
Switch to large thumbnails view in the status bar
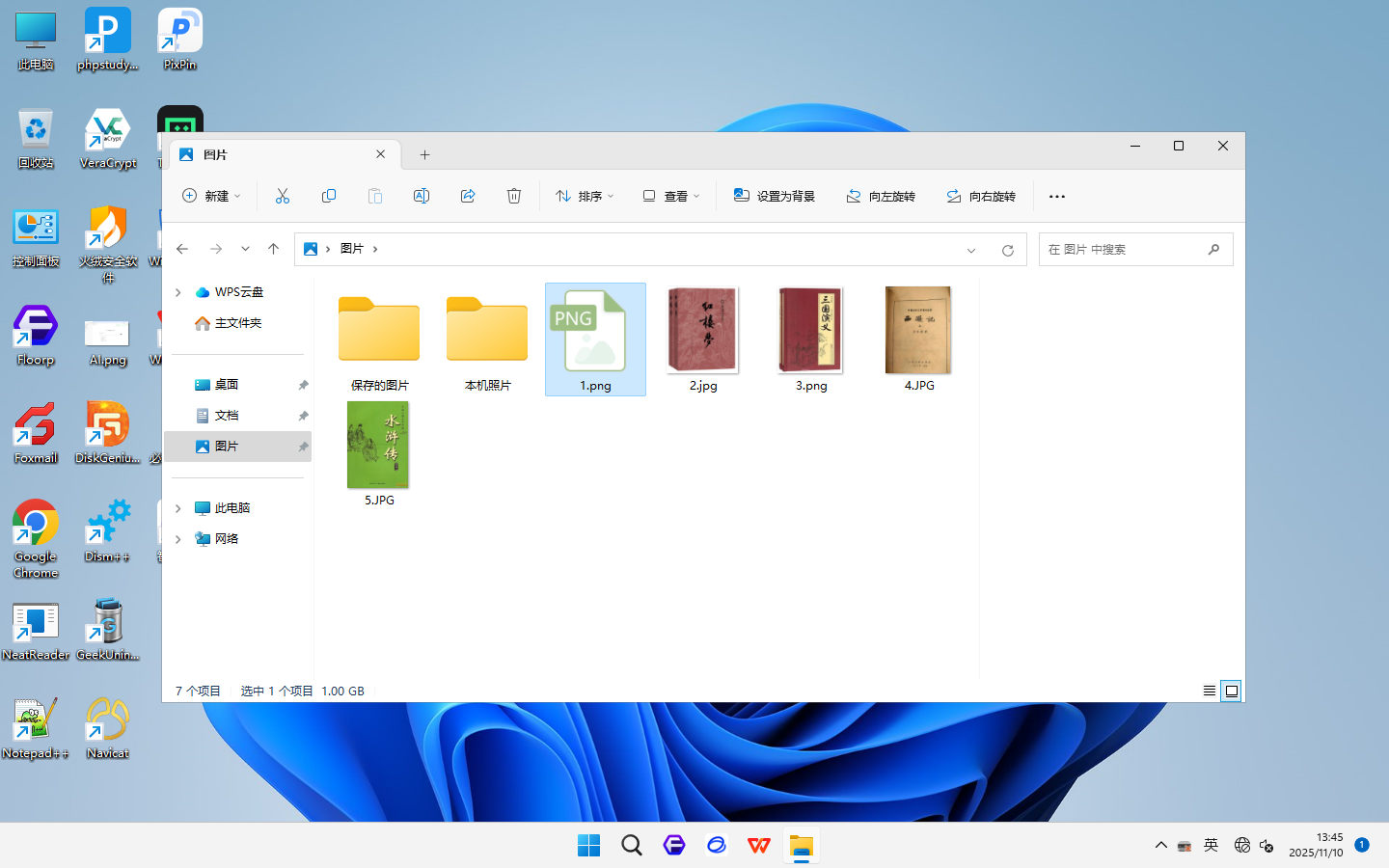point(1232,691)
